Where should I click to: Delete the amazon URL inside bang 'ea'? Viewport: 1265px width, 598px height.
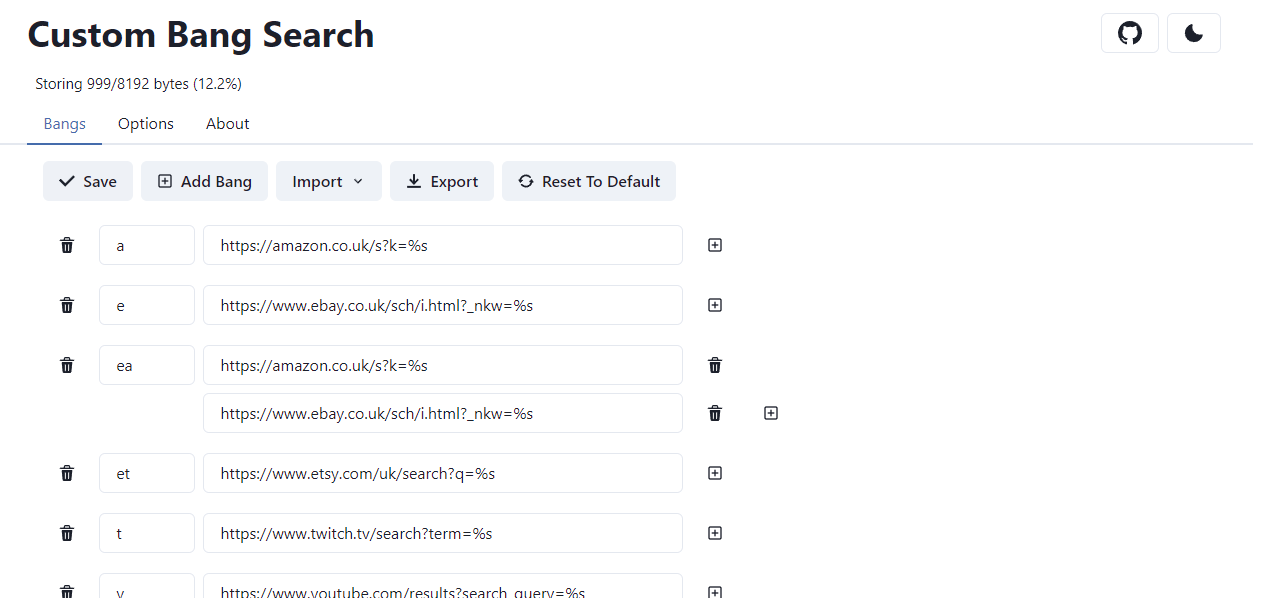[714, 365]
